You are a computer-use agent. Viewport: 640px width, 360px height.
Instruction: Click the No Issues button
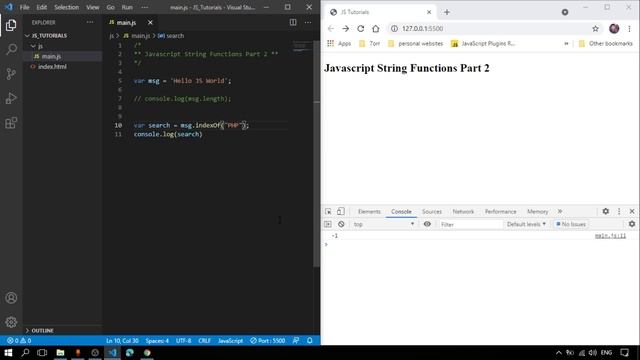pos(571,224)
